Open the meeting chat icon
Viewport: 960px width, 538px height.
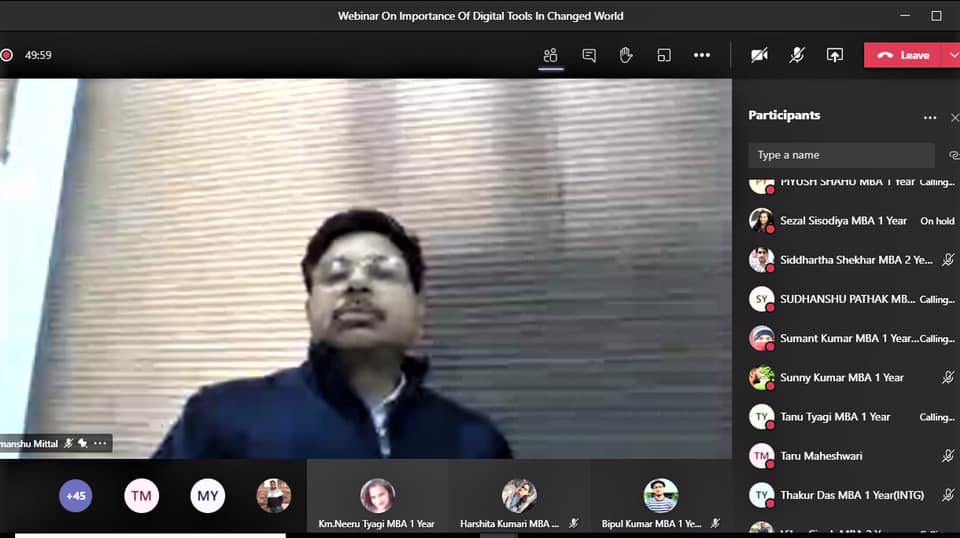pos(589,55)
